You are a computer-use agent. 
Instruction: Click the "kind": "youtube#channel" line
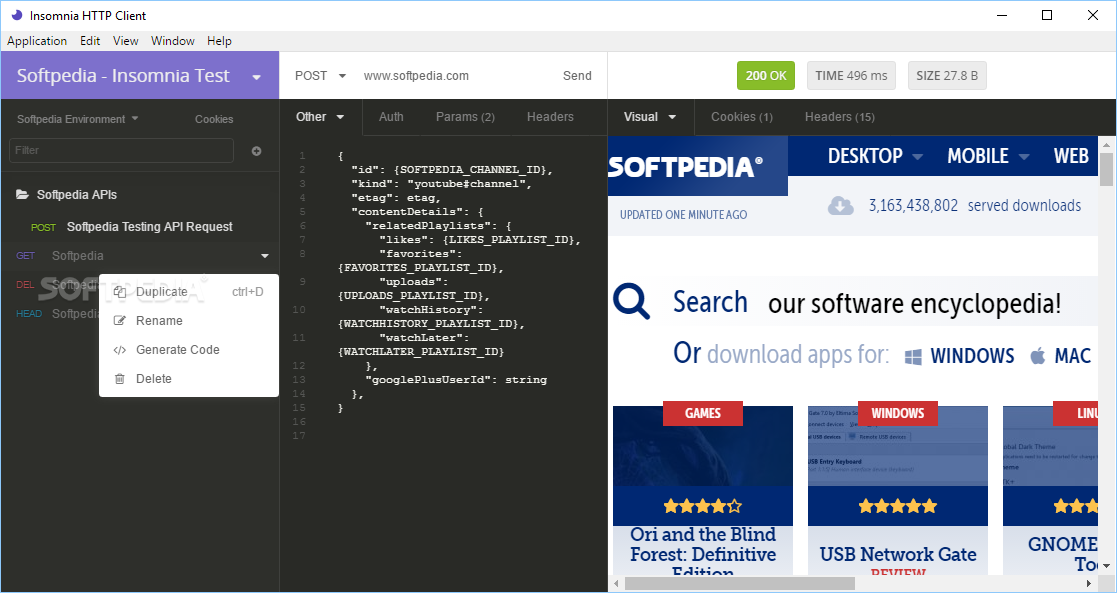point(442,184)
